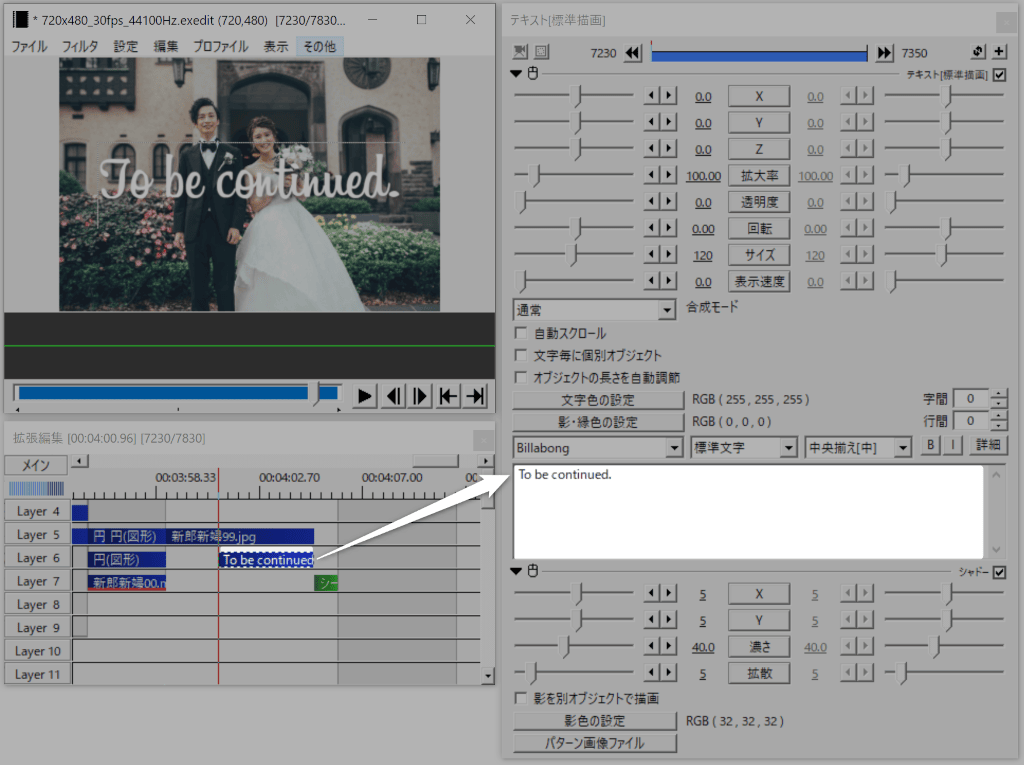Open the フィルタ menu
The width and height of the screenshot is (1024, 765).
(80, 46)
